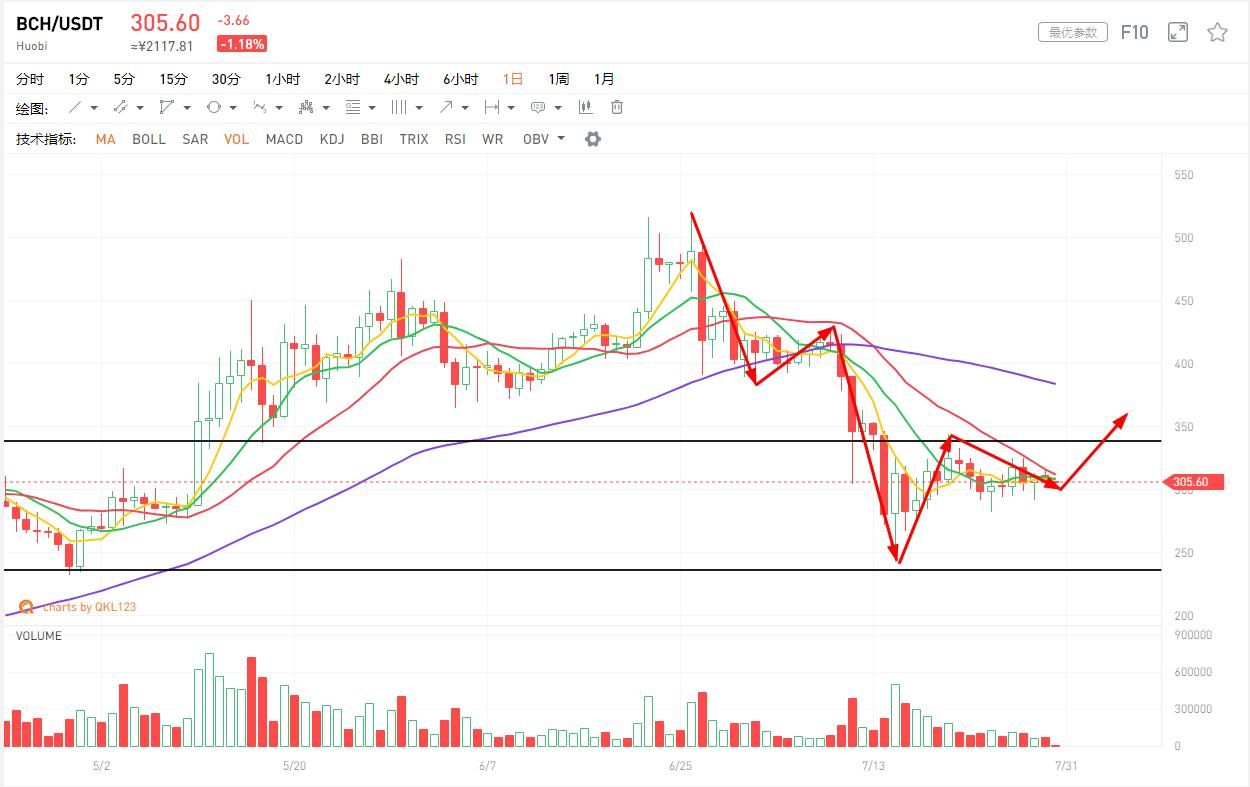Switch to 1周 weekly interval

[x=558, y=79]
